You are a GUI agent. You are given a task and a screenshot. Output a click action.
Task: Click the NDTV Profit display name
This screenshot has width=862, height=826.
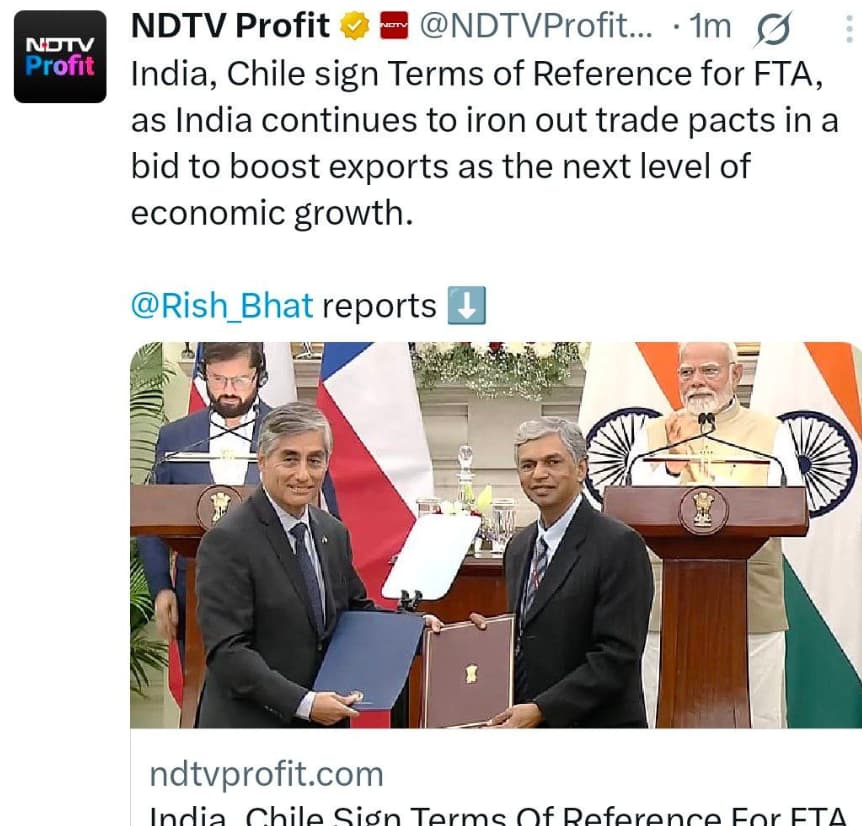[230, 26]
